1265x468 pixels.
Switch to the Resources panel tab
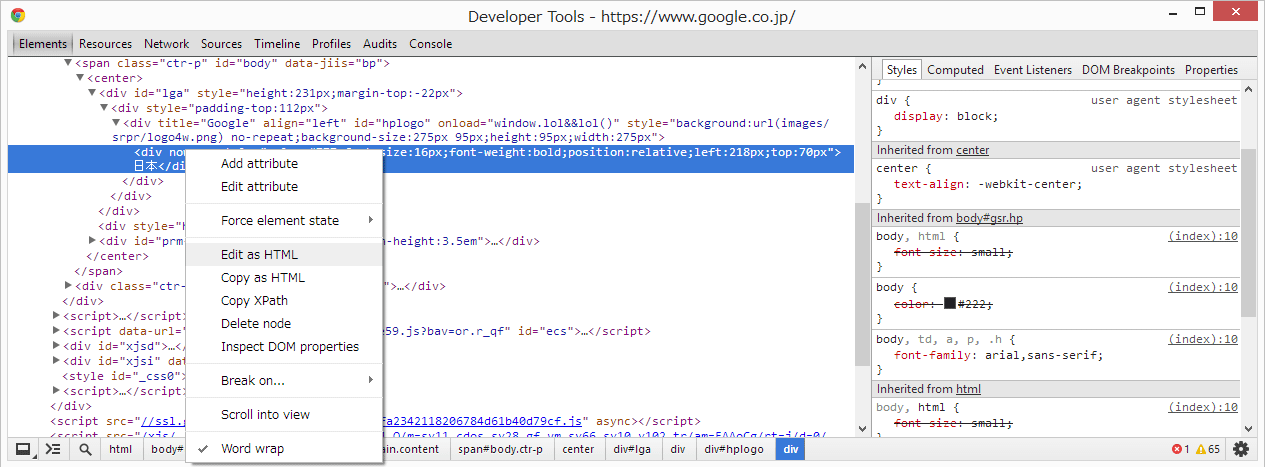[x=105, y=44]
